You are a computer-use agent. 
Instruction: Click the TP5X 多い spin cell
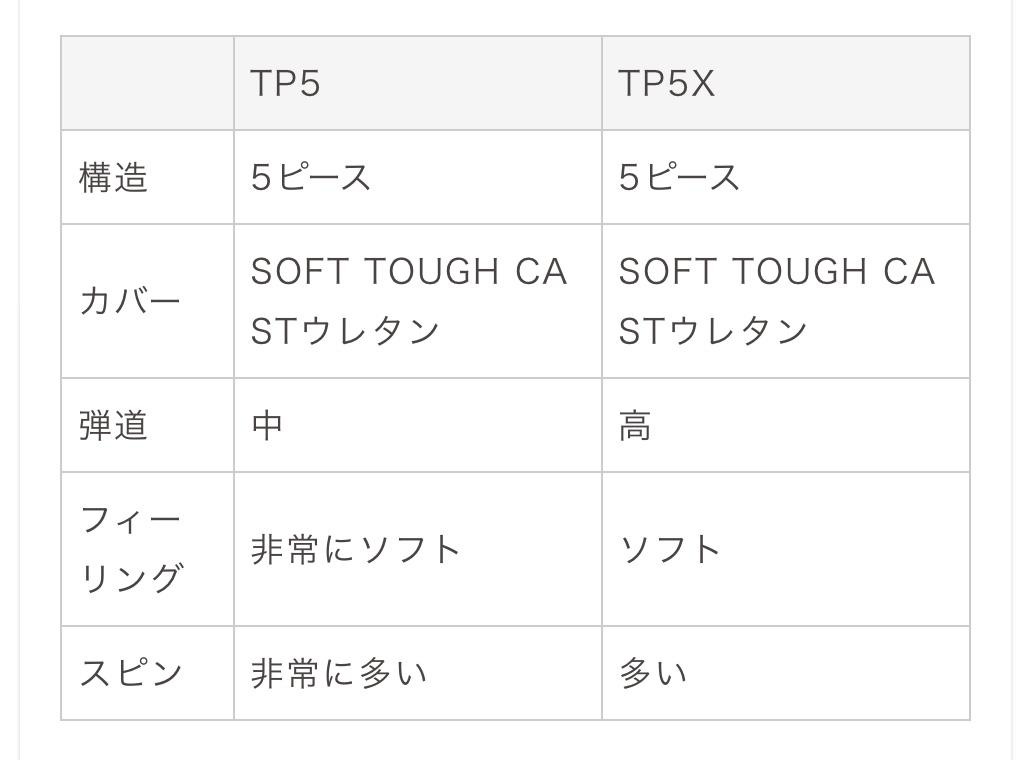786,673
